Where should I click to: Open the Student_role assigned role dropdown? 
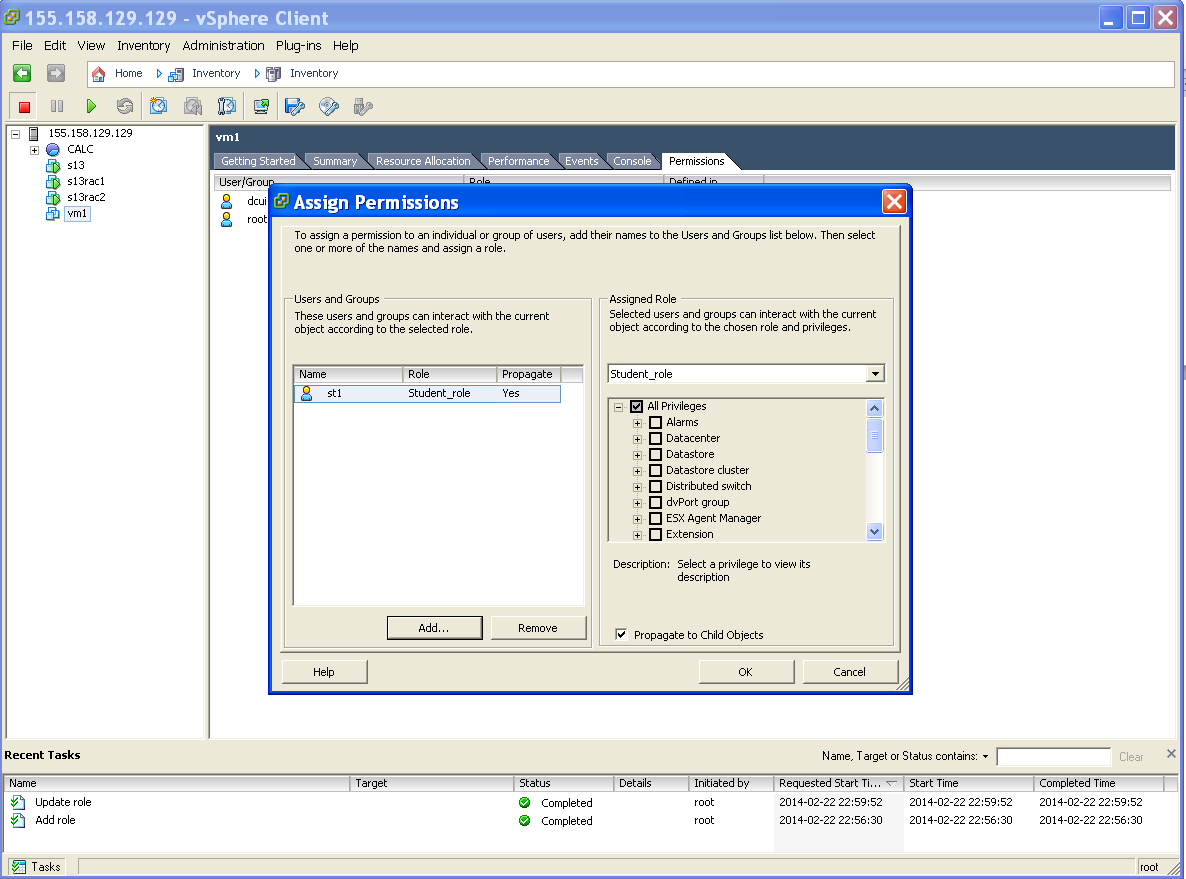(x=875, y=374)
